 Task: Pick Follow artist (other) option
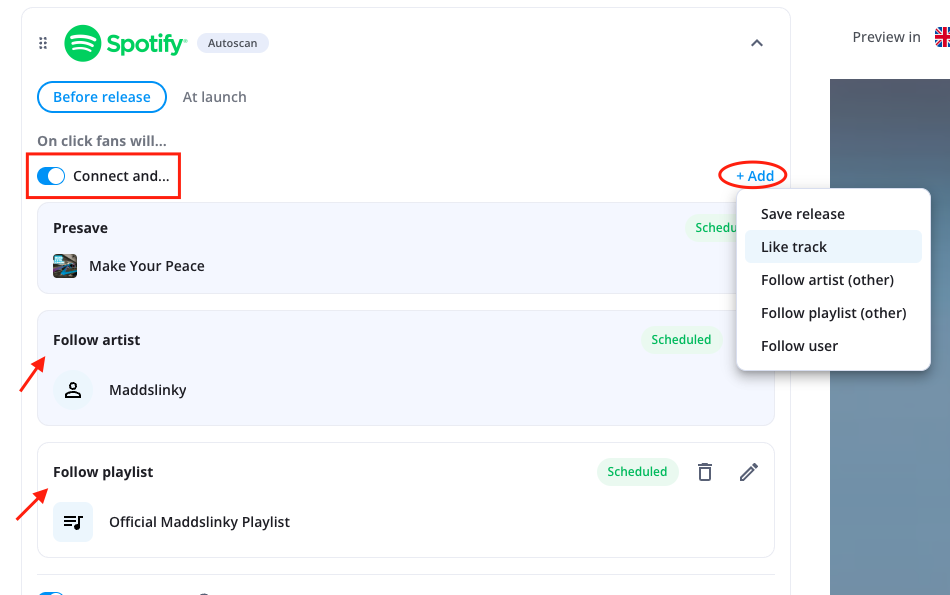coord(827,280)
